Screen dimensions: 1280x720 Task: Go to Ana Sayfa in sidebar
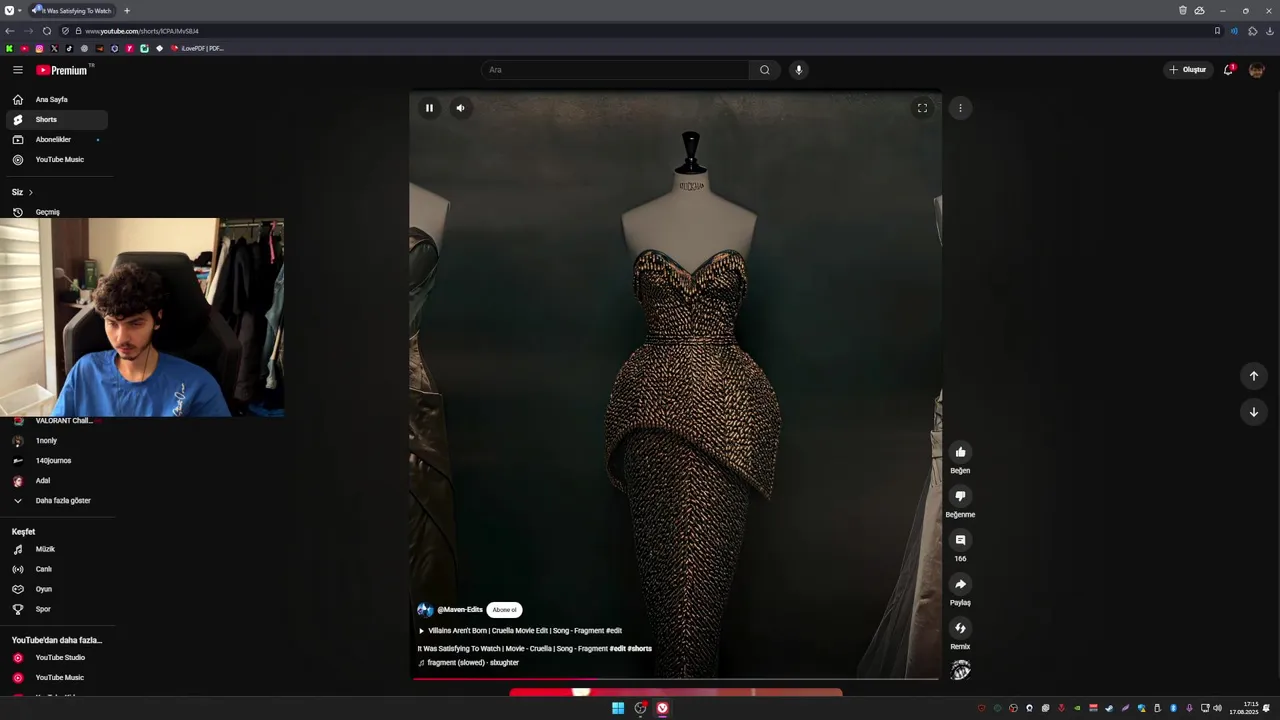[57, 100]
